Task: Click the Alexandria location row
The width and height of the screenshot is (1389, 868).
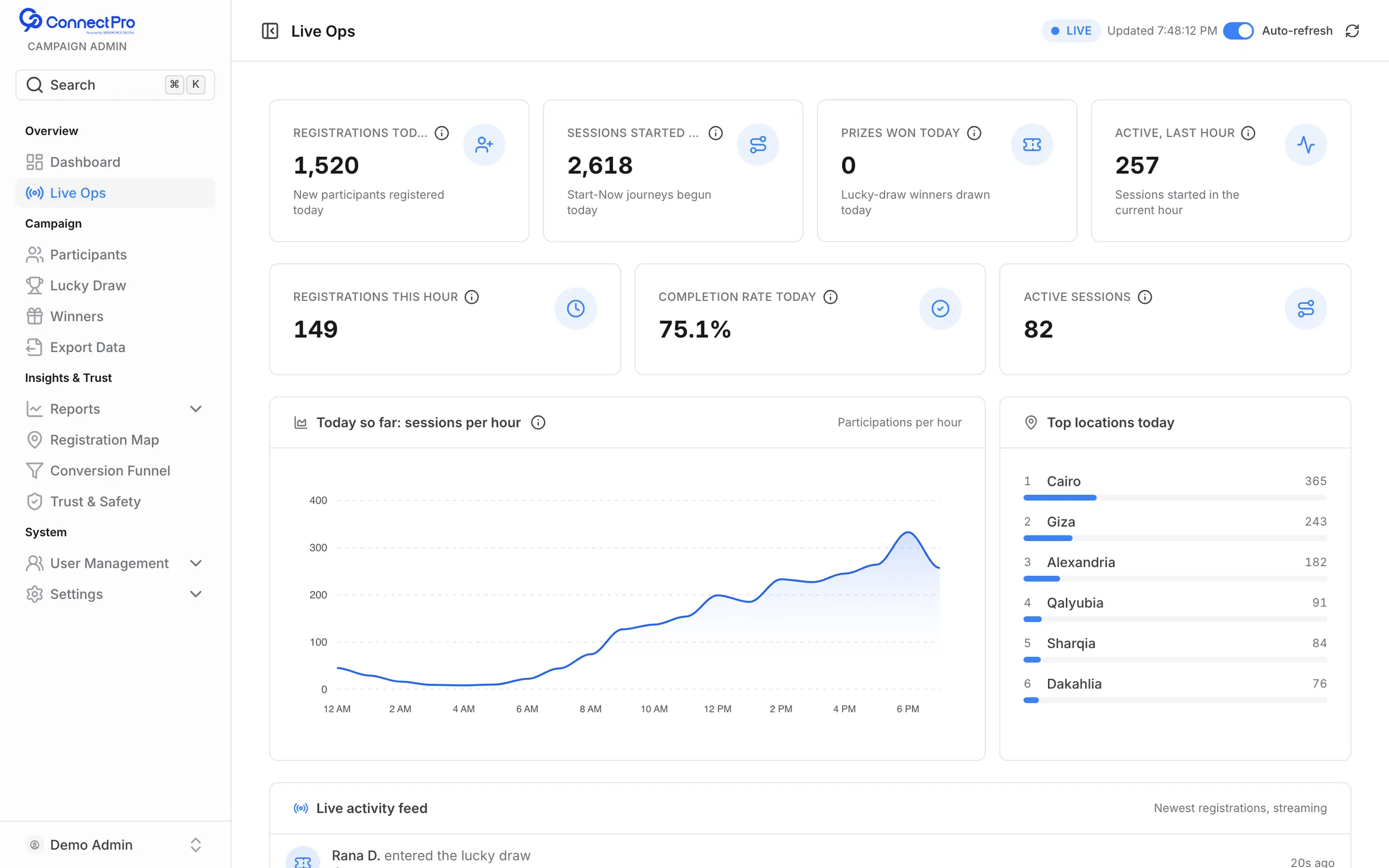Action: click(x=1175, y=568)
